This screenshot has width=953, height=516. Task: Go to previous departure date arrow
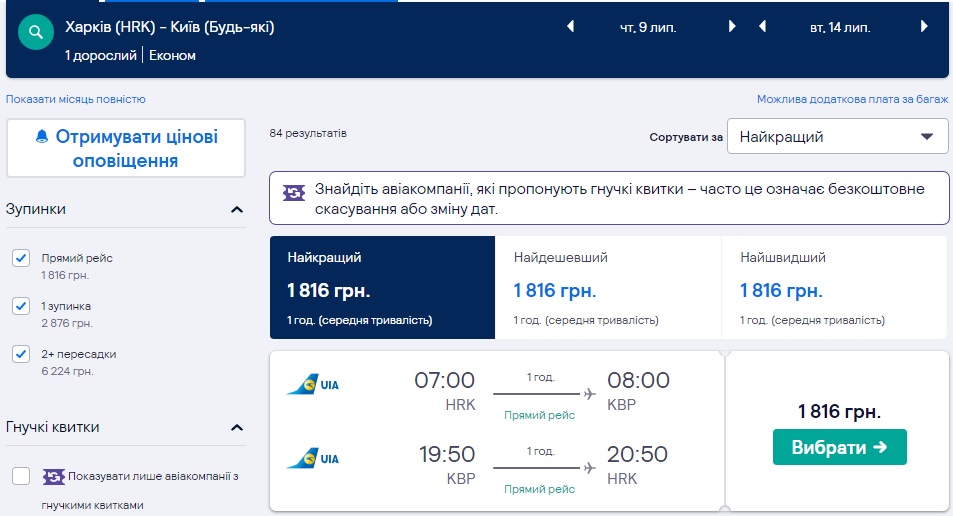coord(571,27)
